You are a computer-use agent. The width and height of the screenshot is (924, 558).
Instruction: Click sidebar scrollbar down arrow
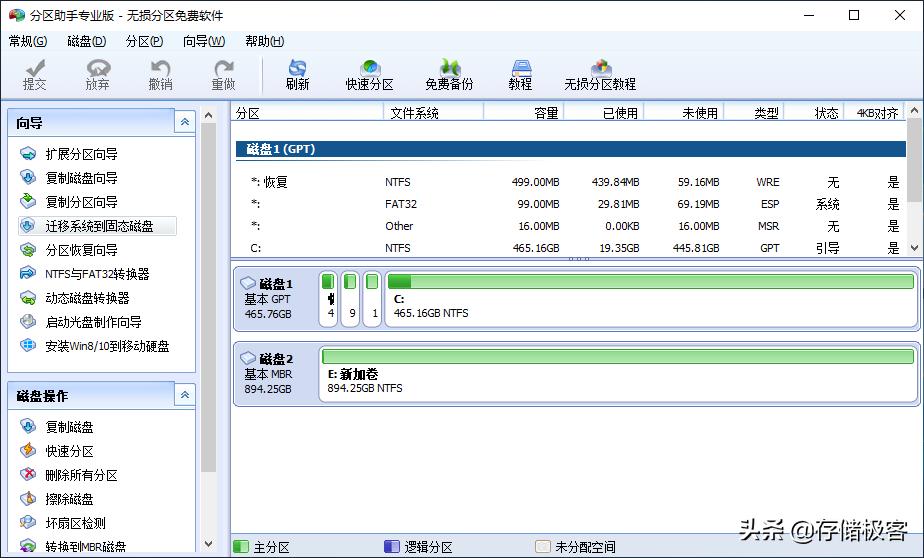pos(209,544)
